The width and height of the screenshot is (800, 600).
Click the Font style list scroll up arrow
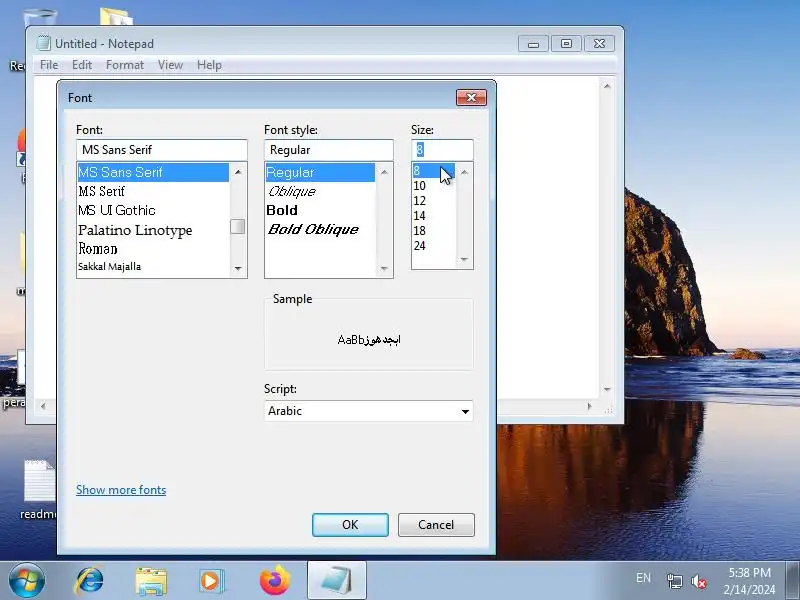pos(384,172)
